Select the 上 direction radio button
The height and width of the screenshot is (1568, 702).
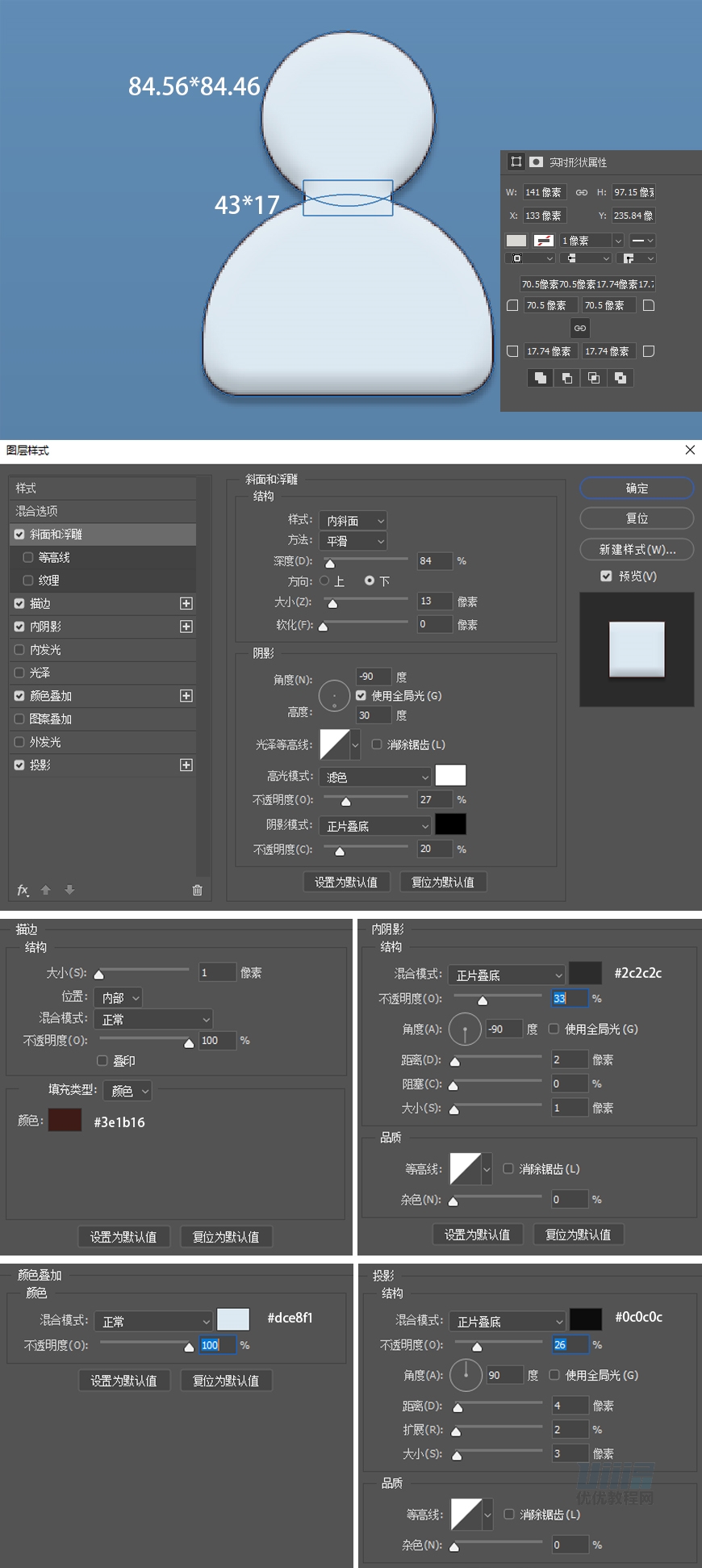pos(324,581)
